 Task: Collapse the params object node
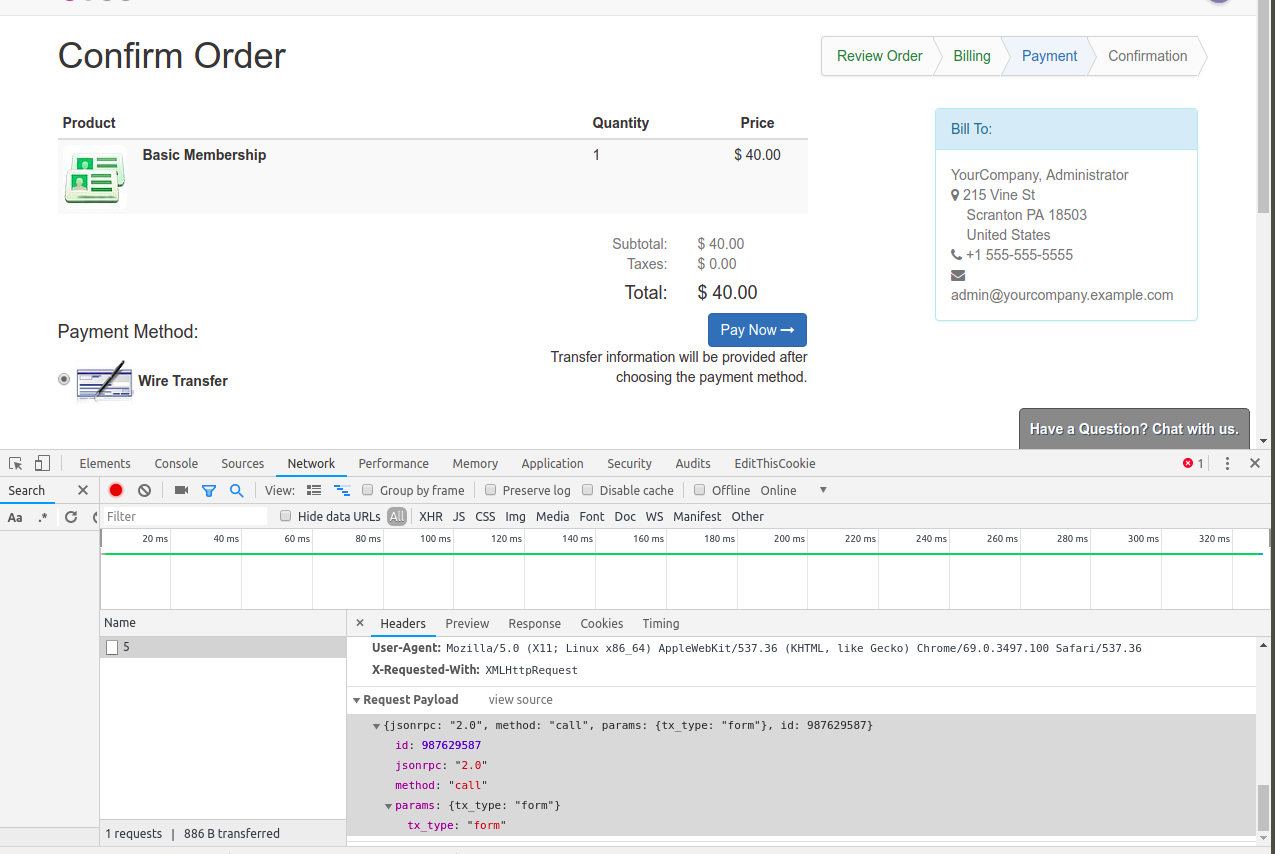point(389,805)
